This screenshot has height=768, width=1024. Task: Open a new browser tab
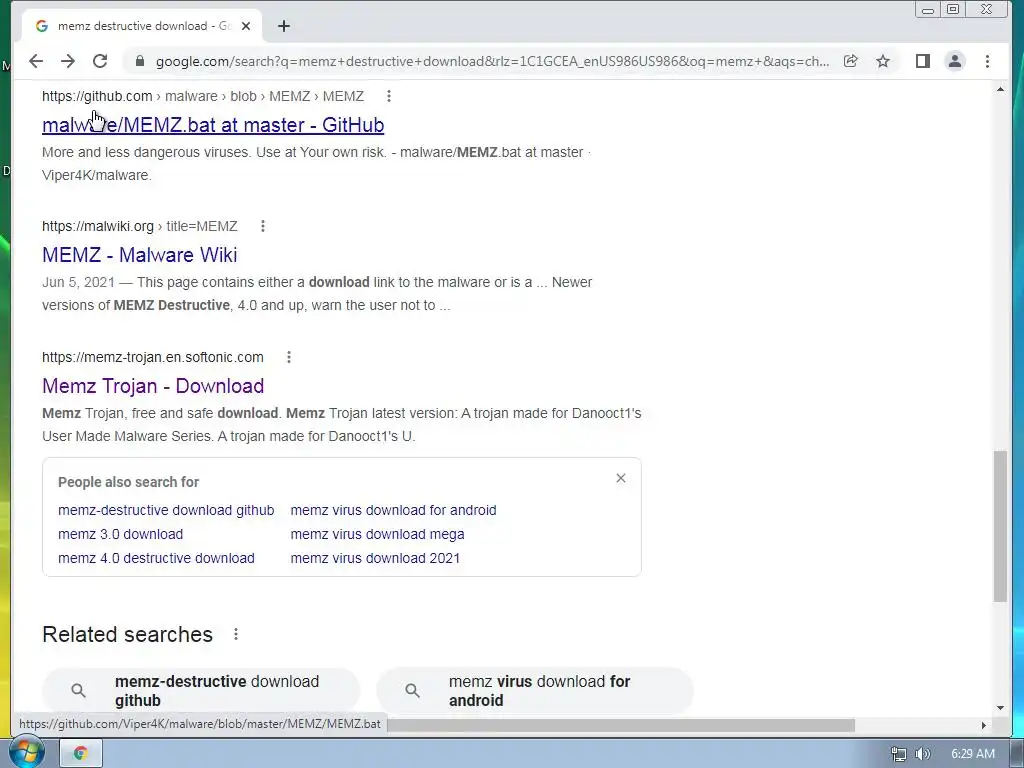(283, 26)
